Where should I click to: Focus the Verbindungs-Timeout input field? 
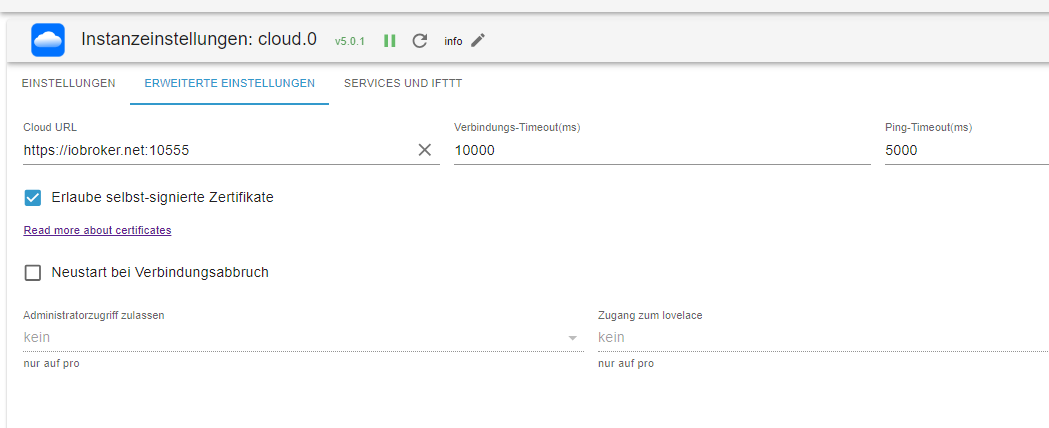point(661,150)
